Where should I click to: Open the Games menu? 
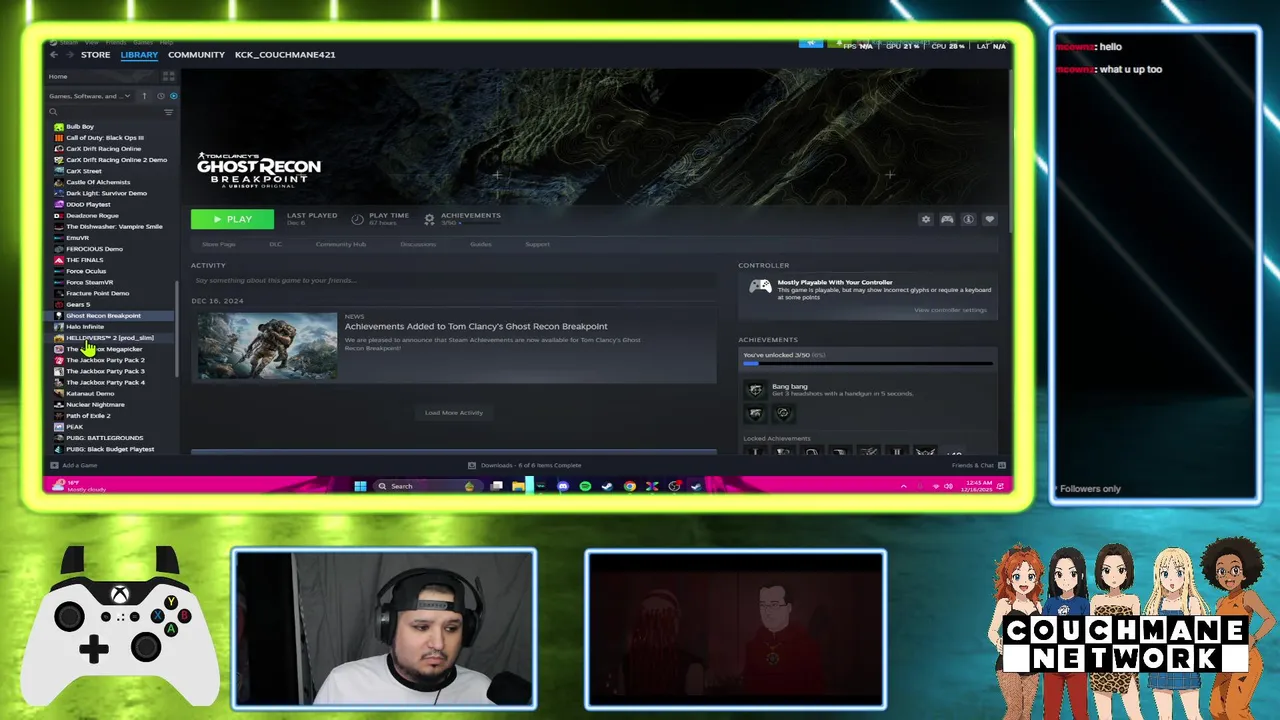click(143, 42)
